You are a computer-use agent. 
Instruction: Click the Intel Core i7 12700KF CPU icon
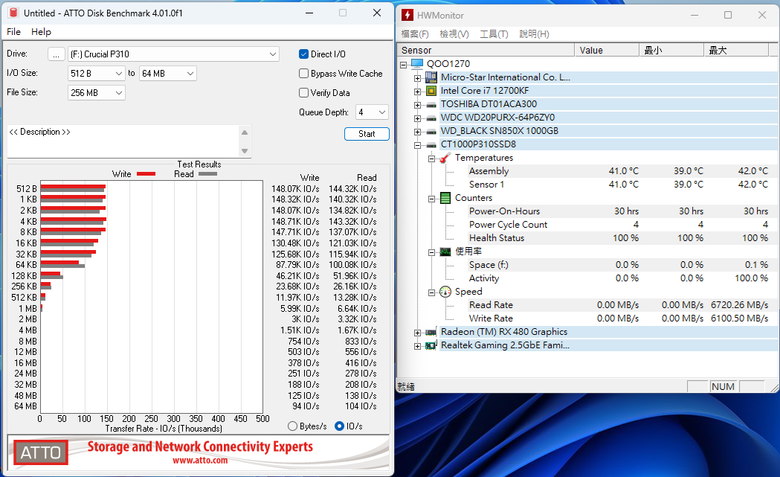pyautogui.click(x=431, y=91)
